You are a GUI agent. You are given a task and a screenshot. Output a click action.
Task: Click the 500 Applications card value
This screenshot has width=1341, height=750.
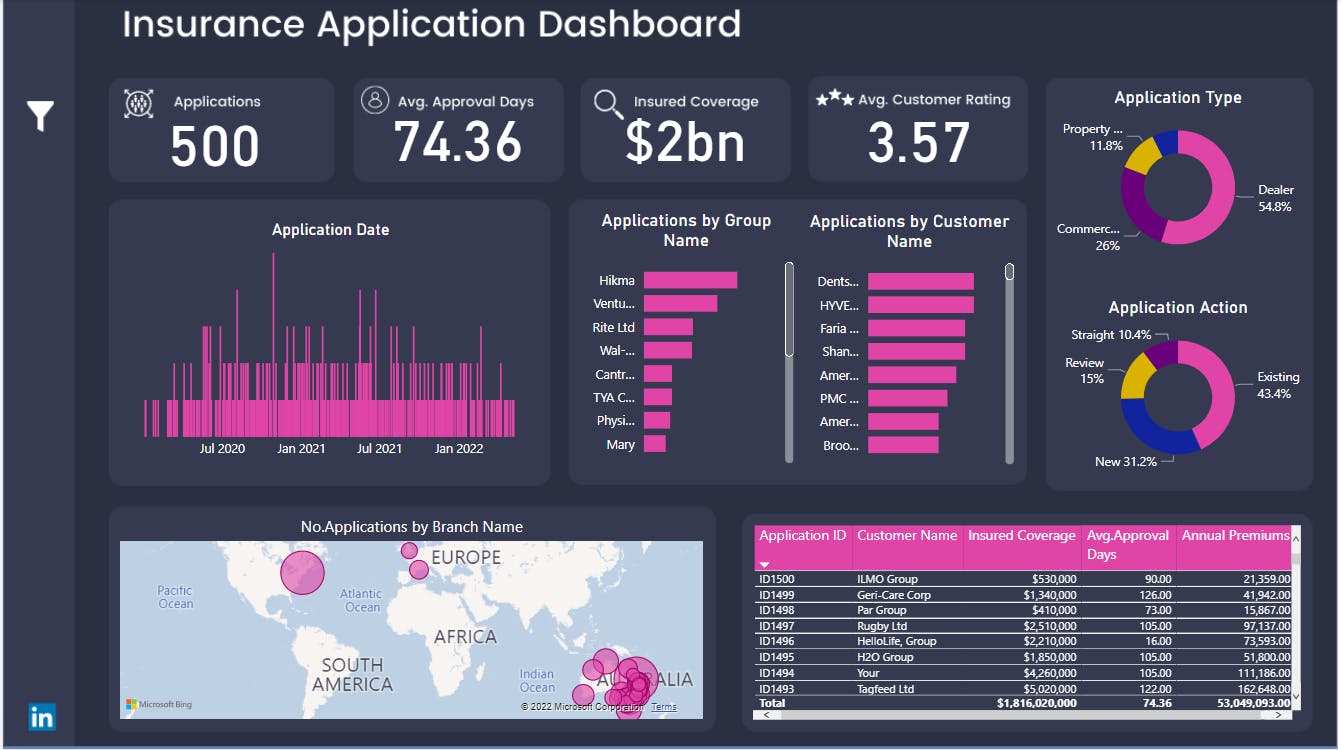pyautogui.click(x=215, y=146)
